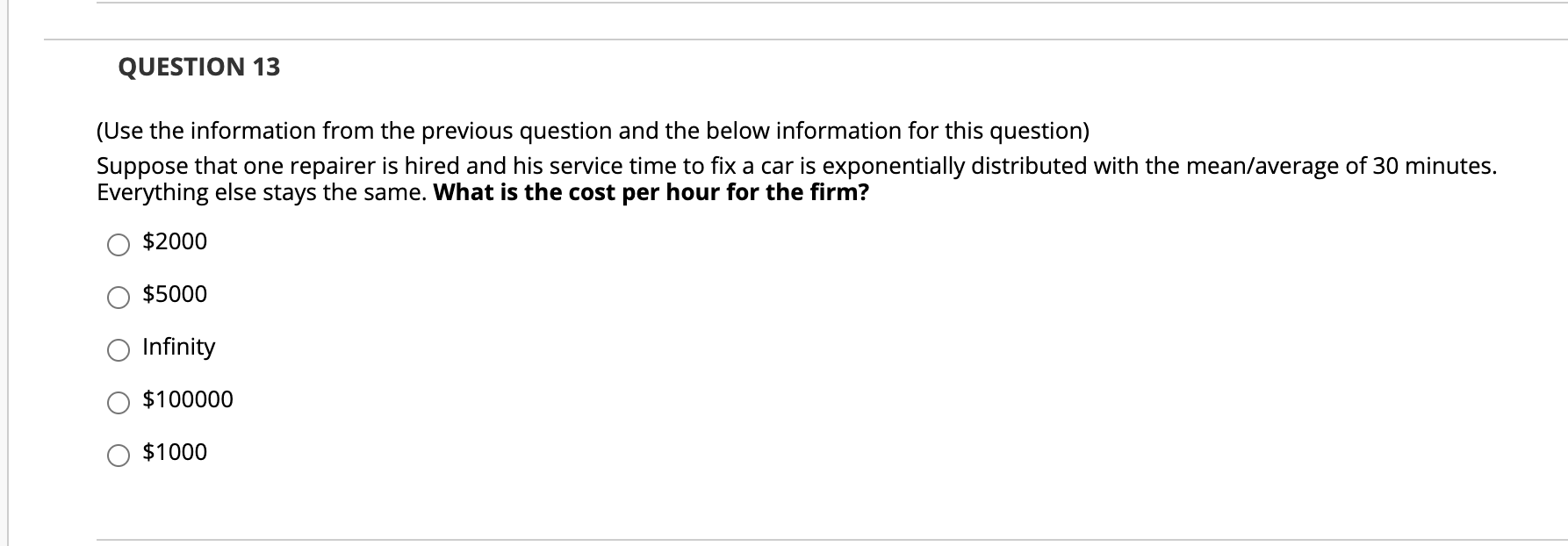
Task: Click the $2000 answer label
Action: (x=174, y=241)
